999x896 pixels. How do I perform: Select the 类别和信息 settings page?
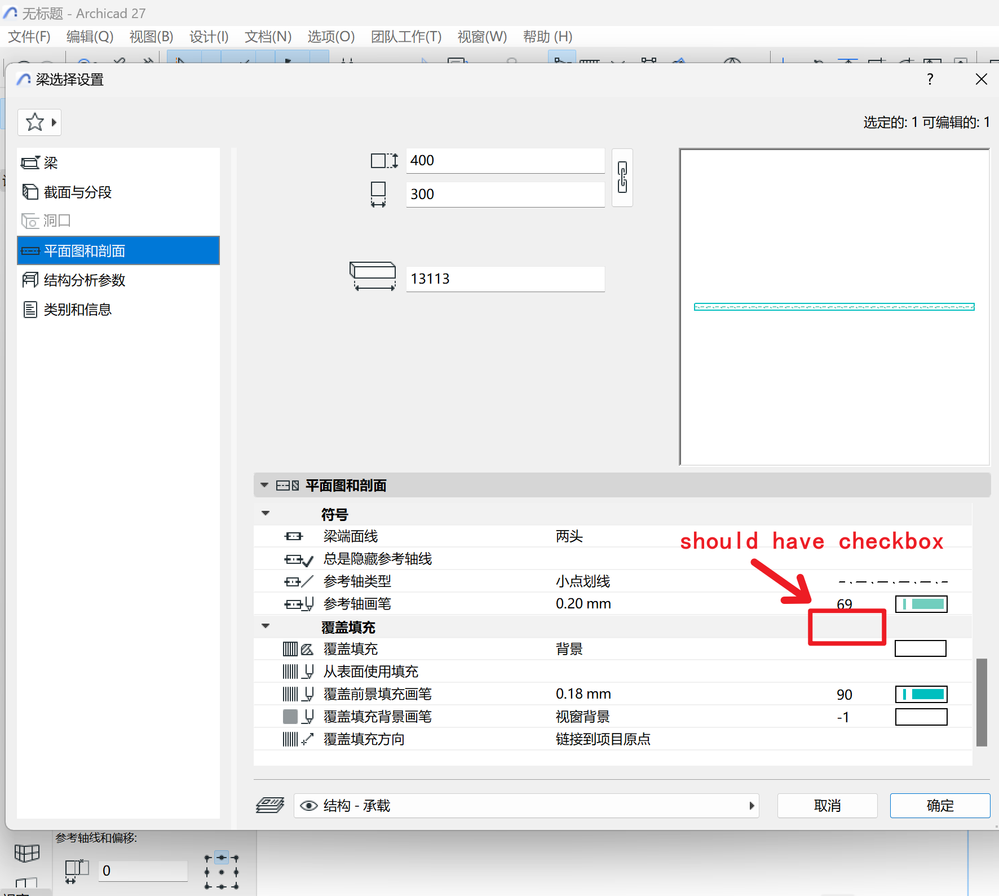pos(119,310)
